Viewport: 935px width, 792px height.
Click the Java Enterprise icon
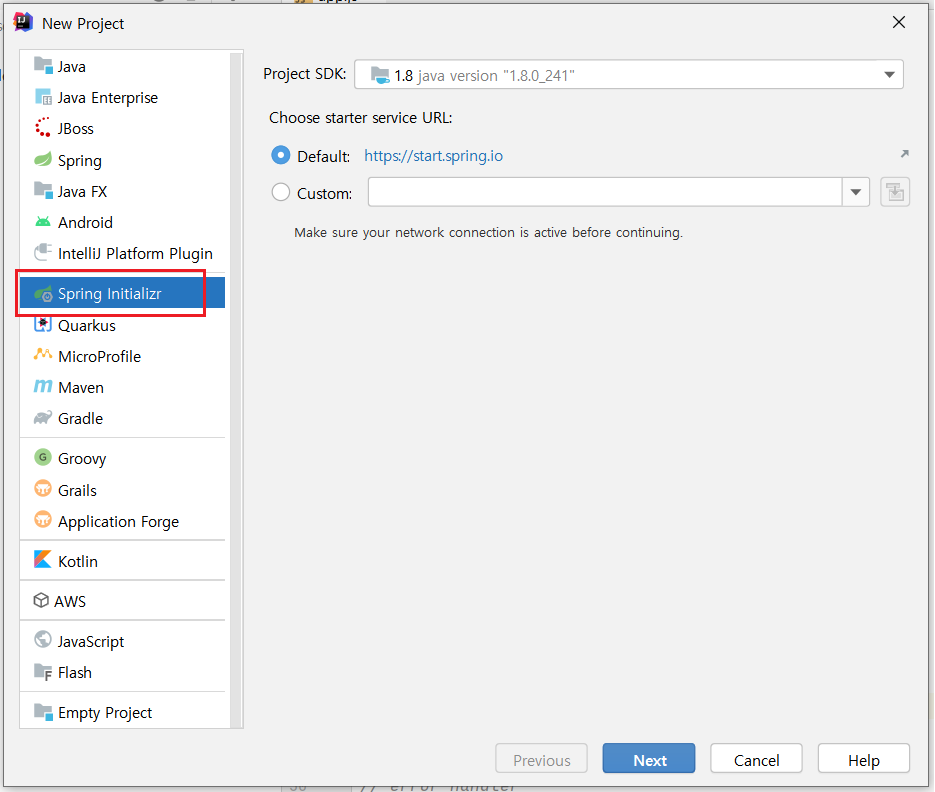coord(43,97)
